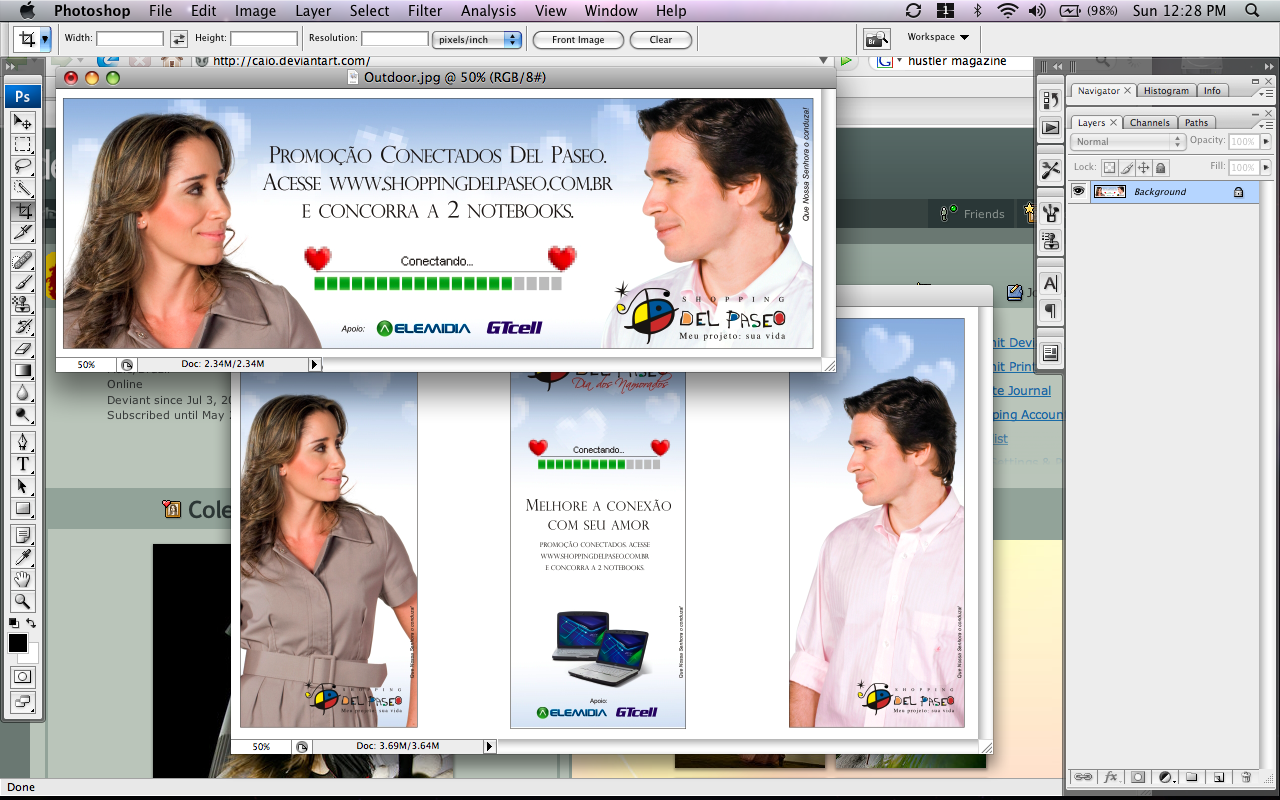Image resolution: width=1280 pixels, height=800 pixels.
Task: Select the History Brush tool
Action: pyautogui.click(x=22, y=326)
